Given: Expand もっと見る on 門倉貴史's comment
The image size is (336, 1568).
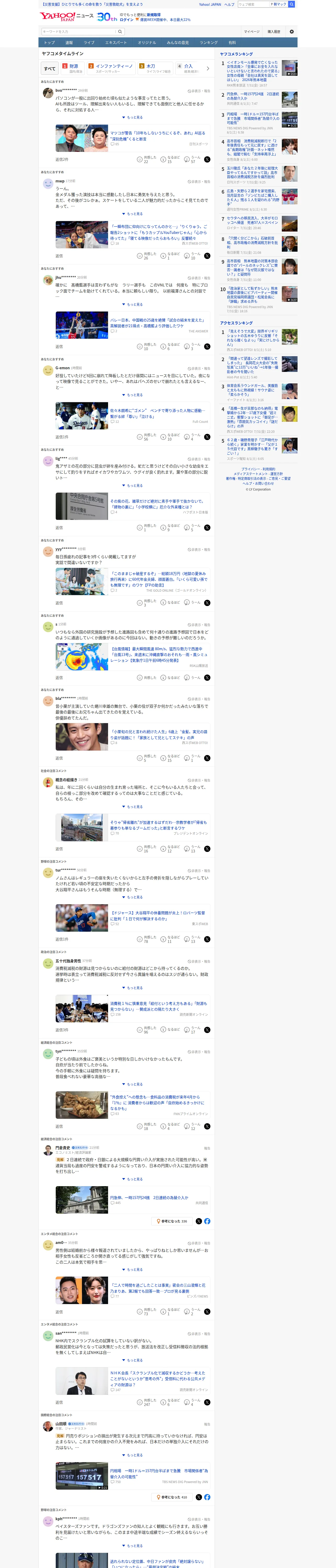Looking at the screenshot, I should [132, 1179].
